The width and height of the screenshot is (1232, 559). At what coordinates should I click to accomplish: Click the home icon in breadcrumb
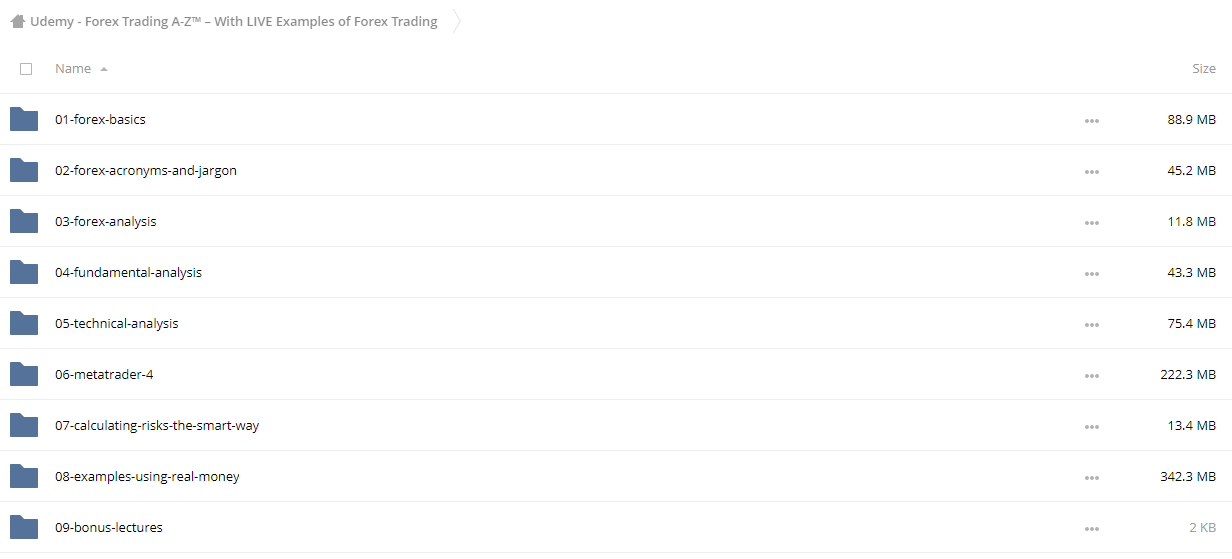[x=18, y=21]
